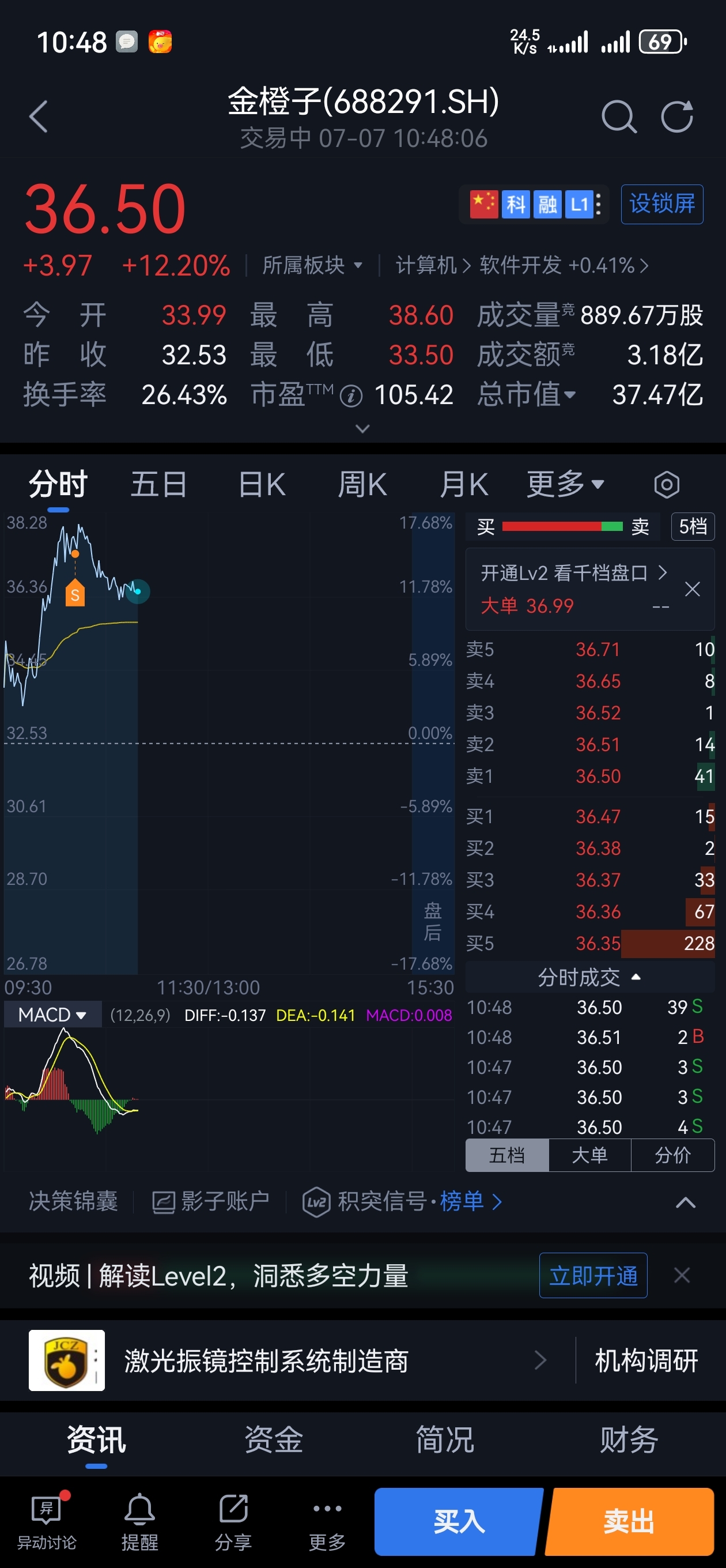Open the 更多 bottom menu
Screen dimensions: 726x1568
[327, 1522]
